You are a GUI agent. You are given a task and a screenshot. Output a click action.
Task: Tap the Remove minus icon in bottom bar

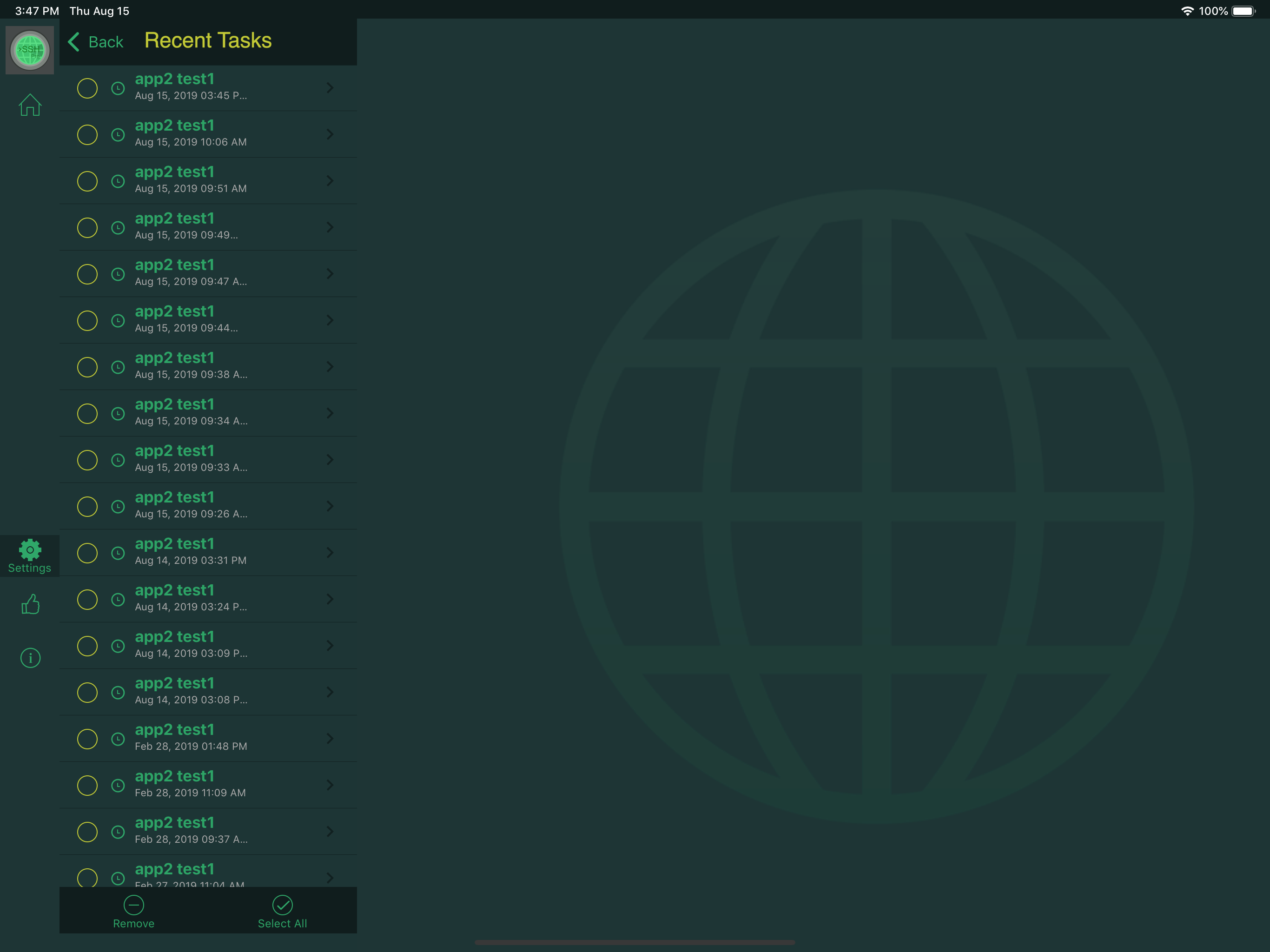[133, 906]
